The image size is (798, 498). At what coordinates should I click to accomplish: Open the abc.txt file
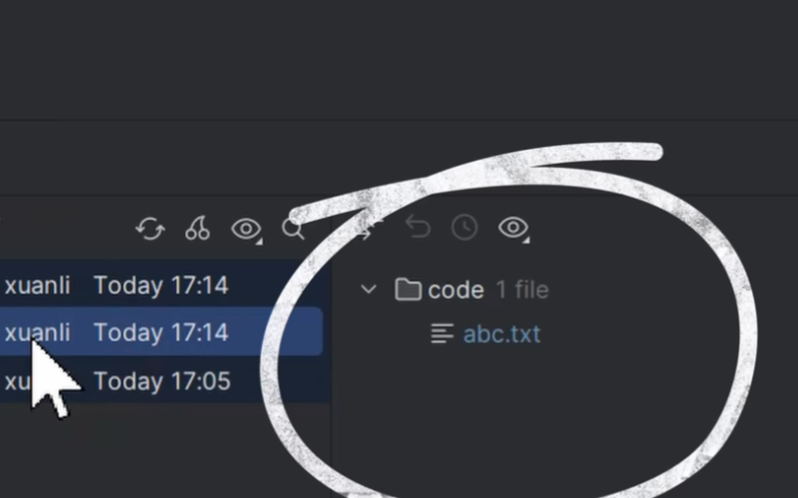pyautogui.click(x=502, y=334)
